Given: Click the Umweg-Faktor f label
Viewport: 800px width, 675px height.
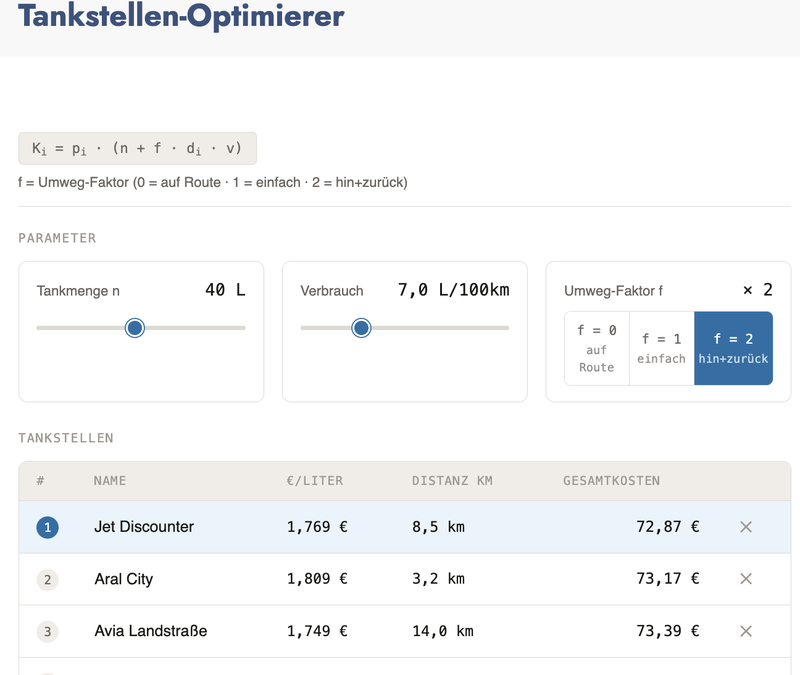Looking at the screenshot, I should tap(613, 291).
